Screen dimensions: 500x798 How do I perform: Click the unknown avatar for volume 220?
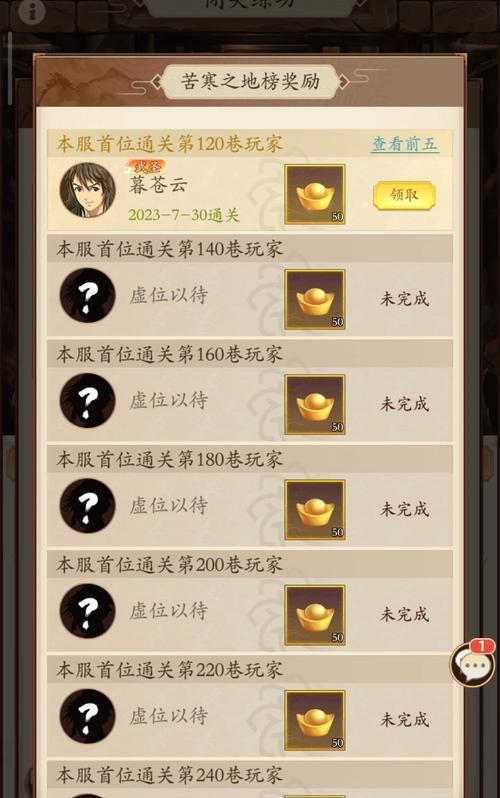pos(88,717)
